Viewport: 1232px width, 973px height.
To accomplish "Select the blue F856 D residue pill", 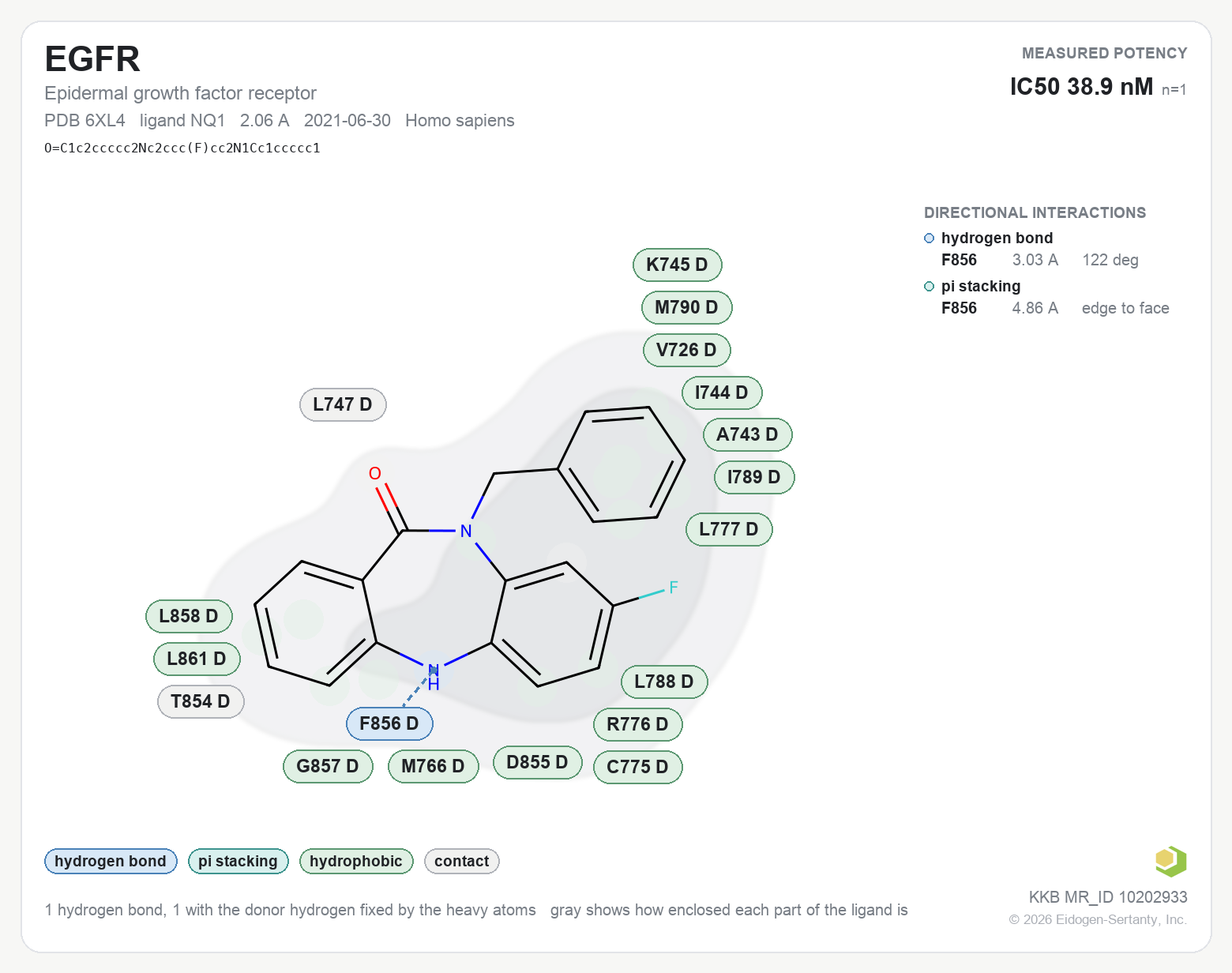I will pos(389,723).
